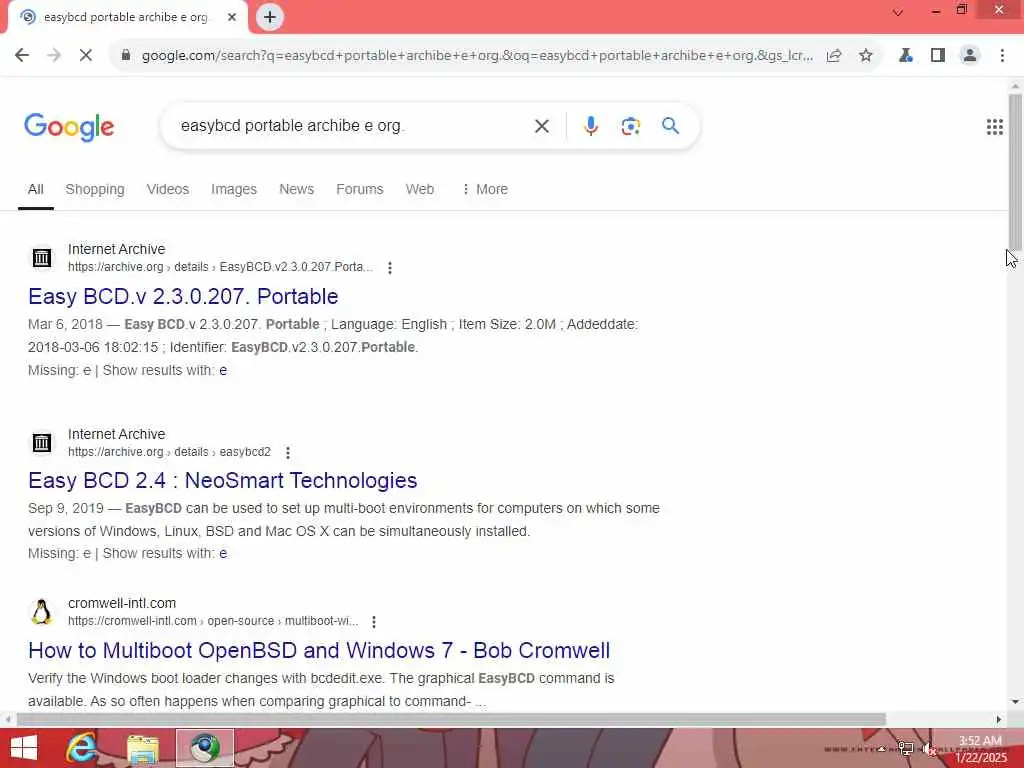Open the Chrome profile avatar
This screenshot has width=1024, height=768.
point(970,56)
